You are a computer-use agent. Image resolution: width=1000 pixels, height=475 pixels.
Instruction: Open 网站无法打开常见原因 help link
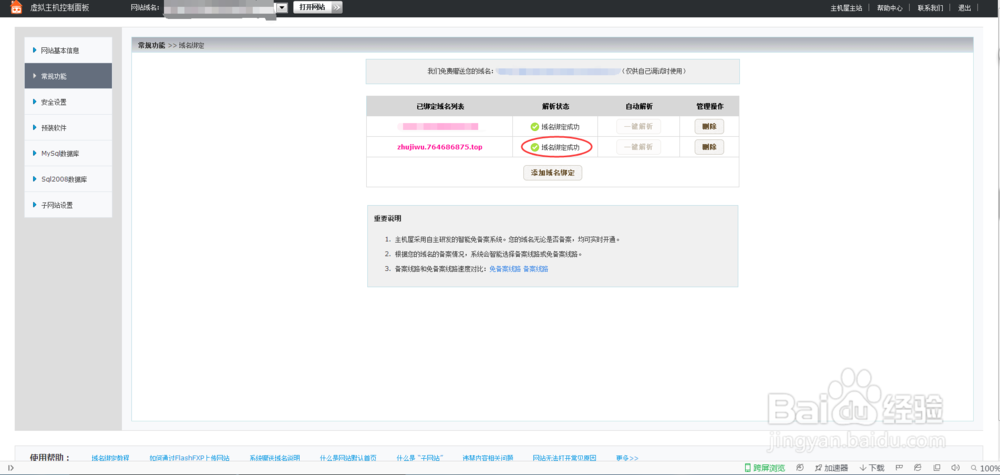564,458
